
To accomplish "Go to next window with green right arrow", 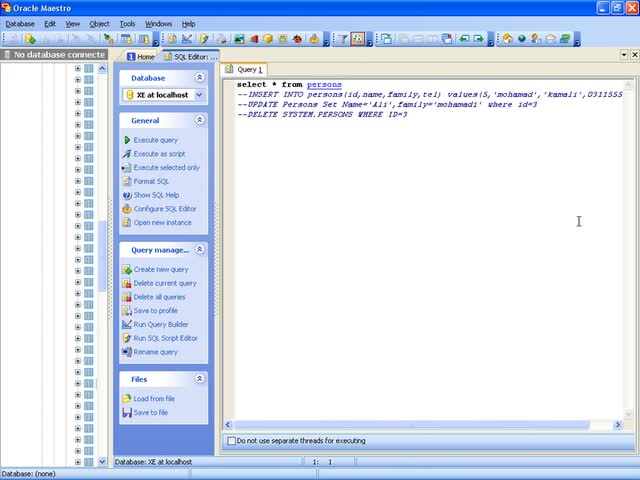I will 478,39.
